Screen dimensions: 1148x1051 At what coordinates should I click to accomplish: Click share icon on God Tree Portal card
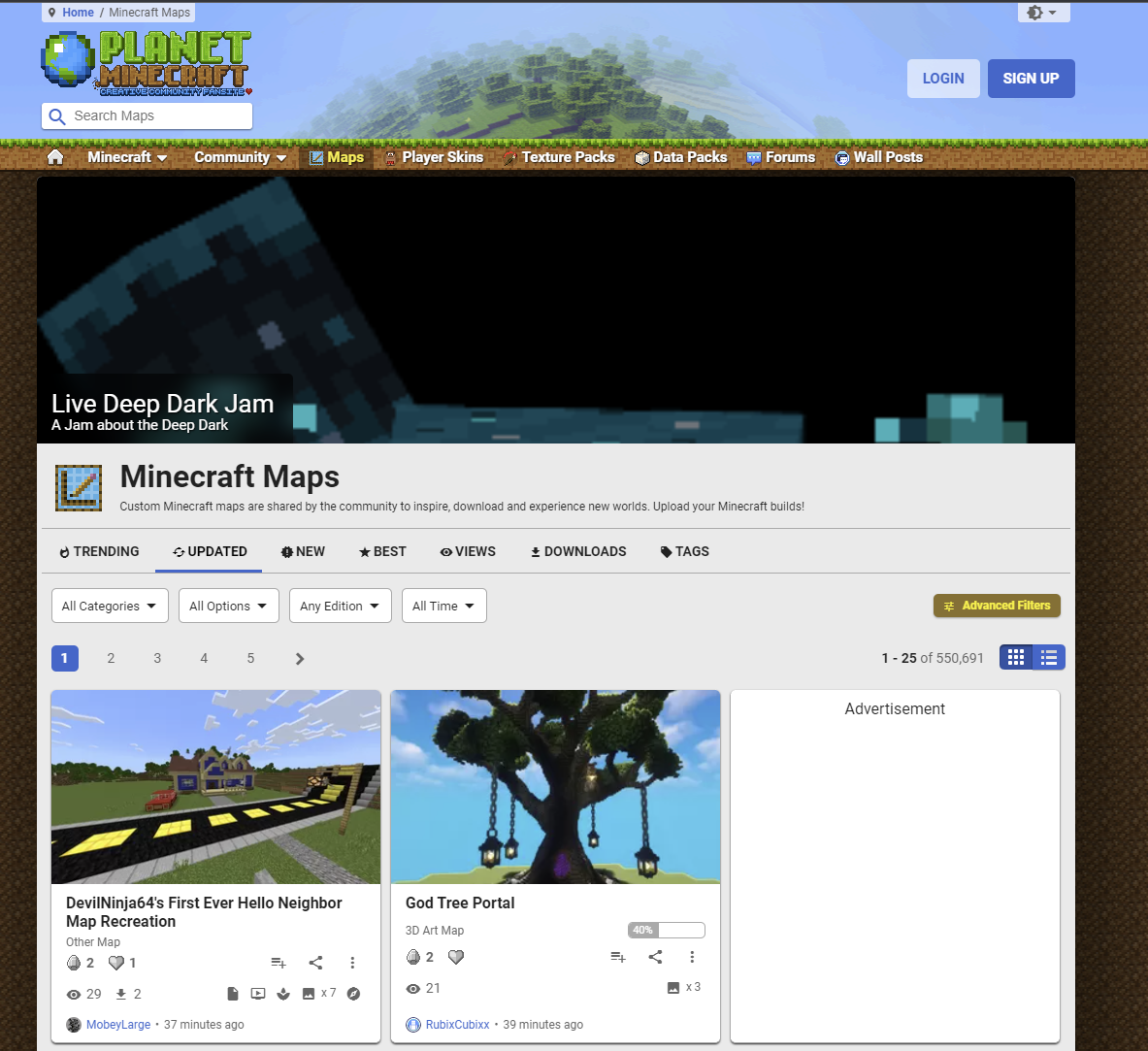pyautogui.click(x=655, y=957)
